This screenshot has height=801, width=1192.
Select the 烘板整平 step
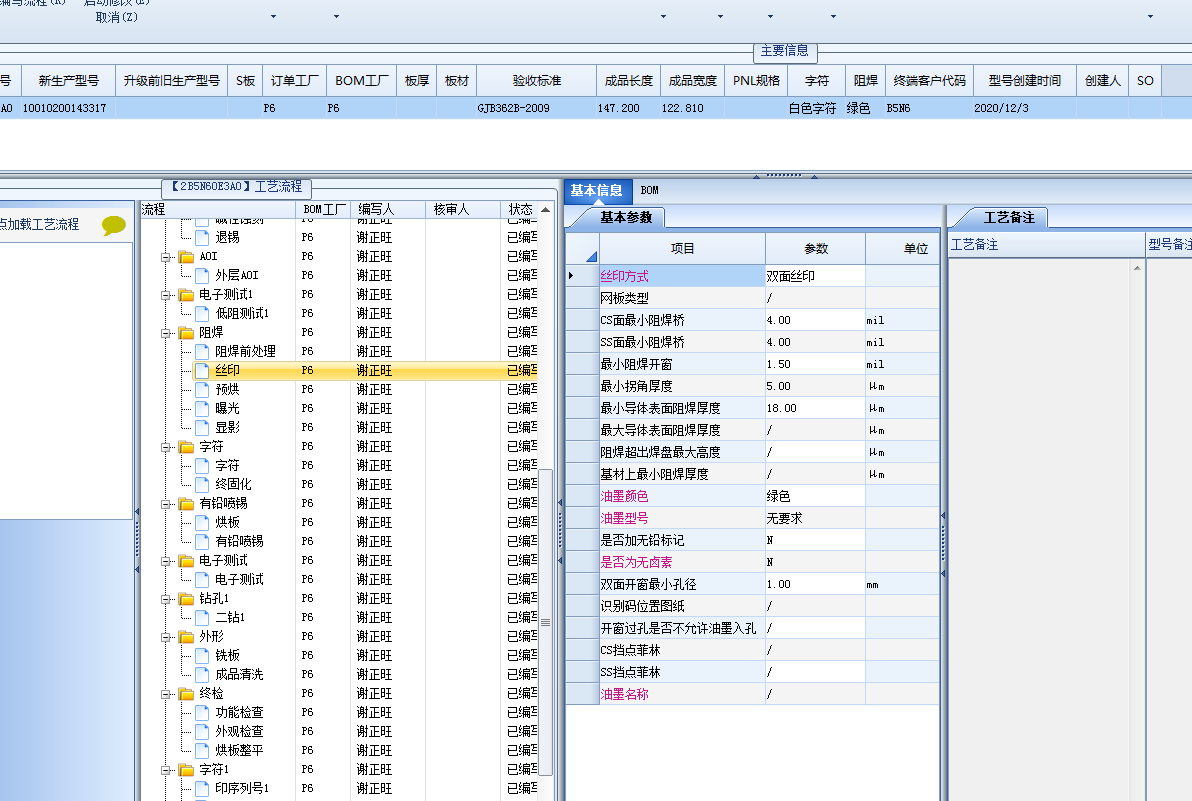click(239, 751)
